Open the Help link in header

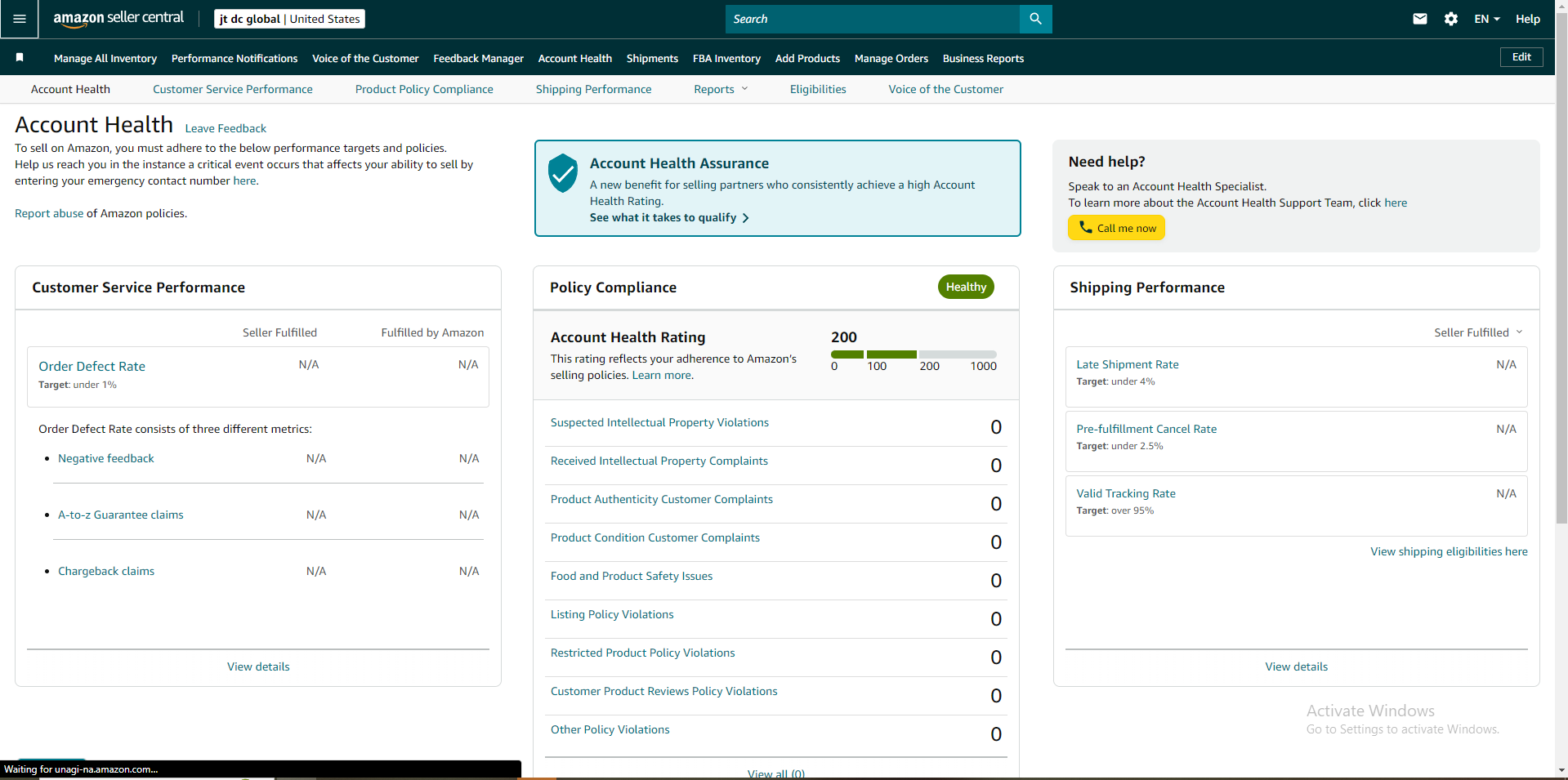click(1527, 19)
